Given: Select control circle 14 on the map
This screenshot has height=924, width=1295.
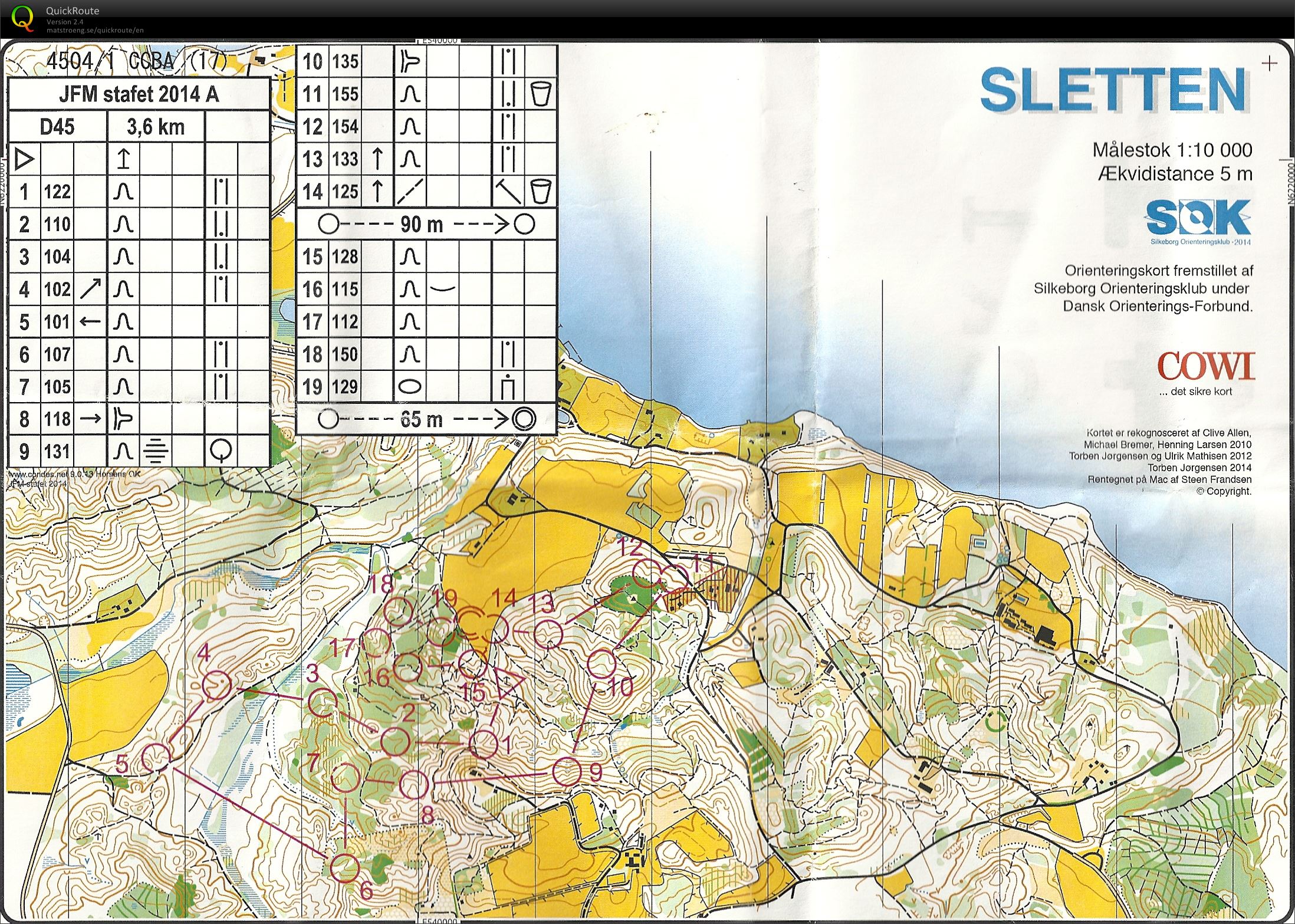Looking at the screenshot, I should click(495, 629).
